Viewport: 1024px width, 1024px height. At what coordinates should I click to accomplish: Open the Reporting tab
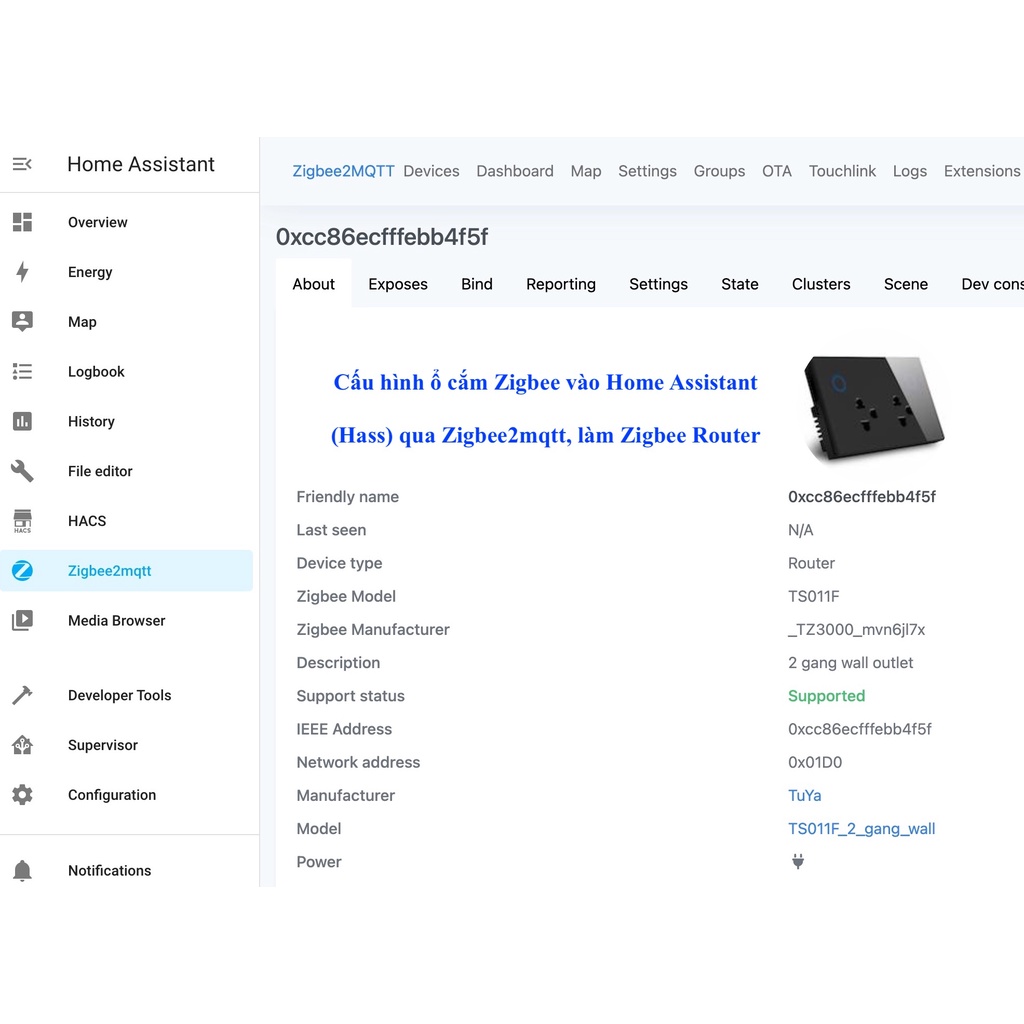pyautogui.click(x=560, y=284)
